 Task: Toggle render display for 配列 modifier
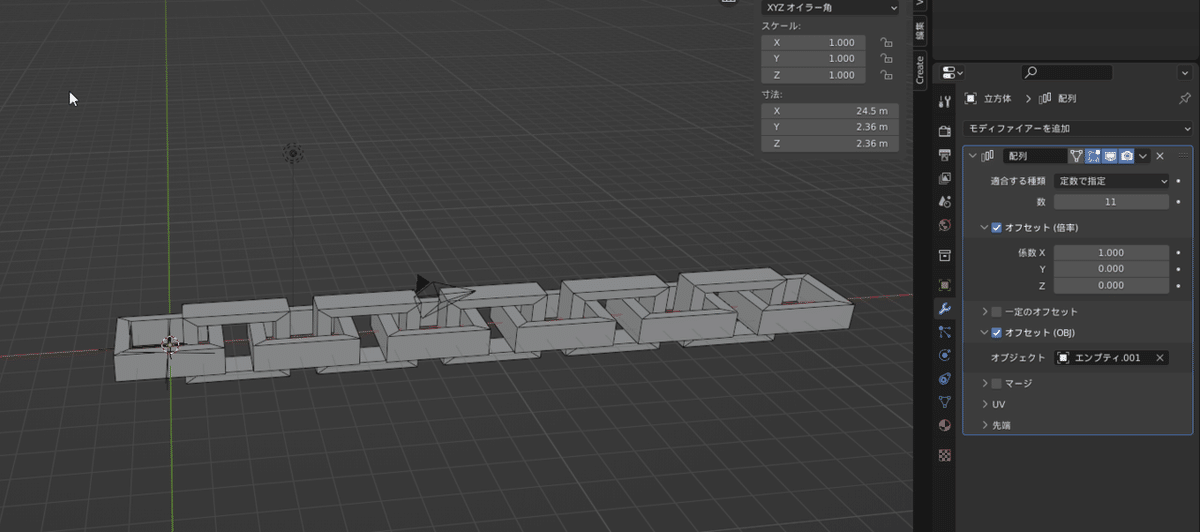click(x=1127, y=156)
